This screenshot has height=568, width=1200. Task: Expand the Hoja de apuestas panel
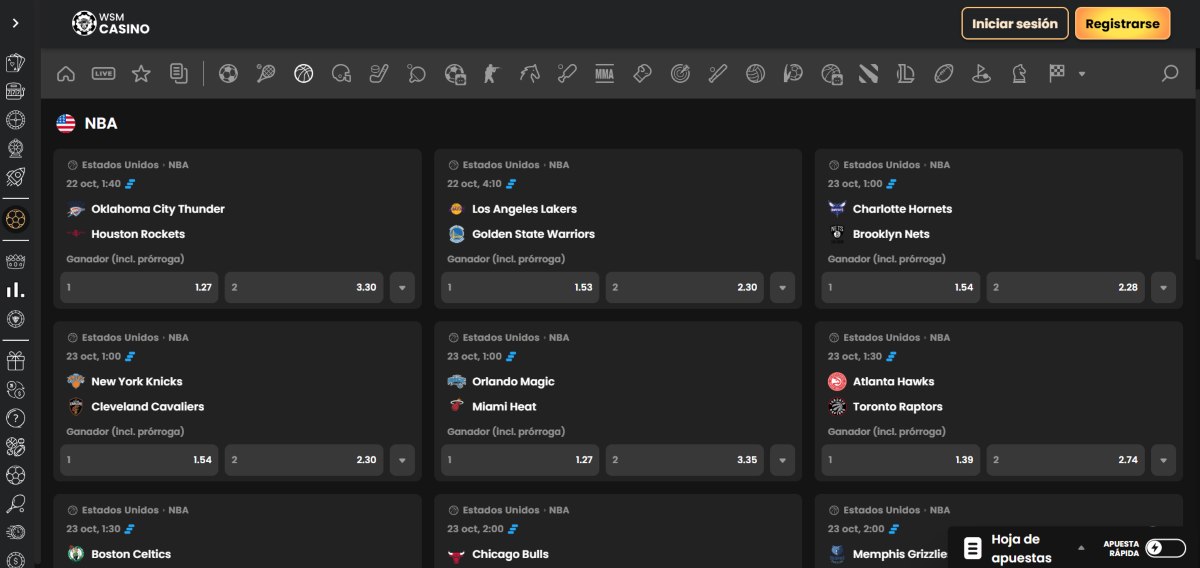1080,548
